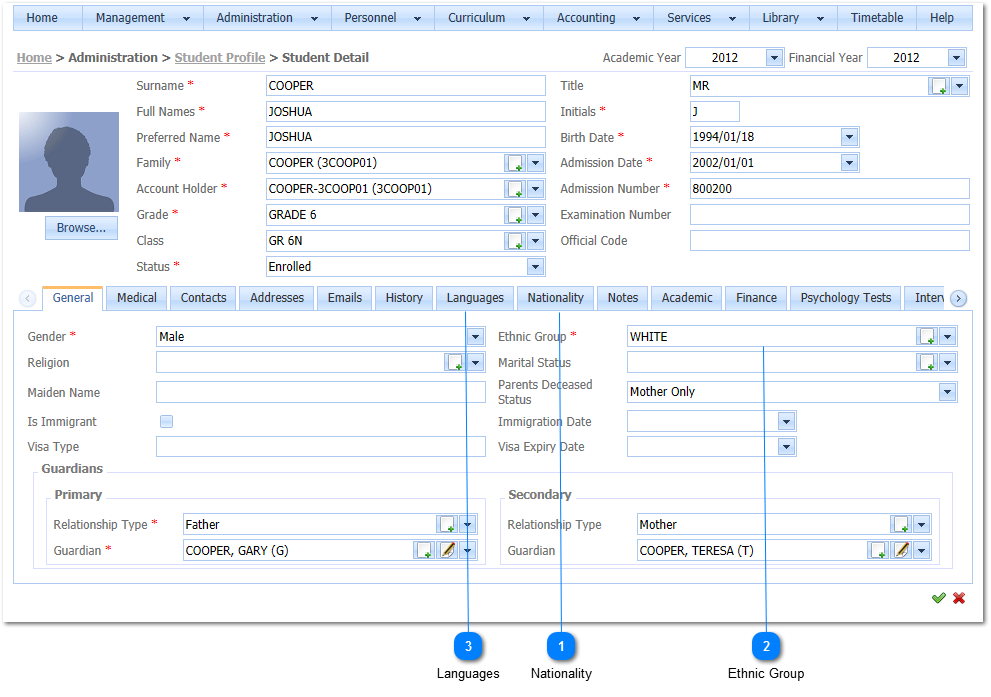Click the Browse... photo button
Screen dimensions: 991x697
(x=82, y=228)
